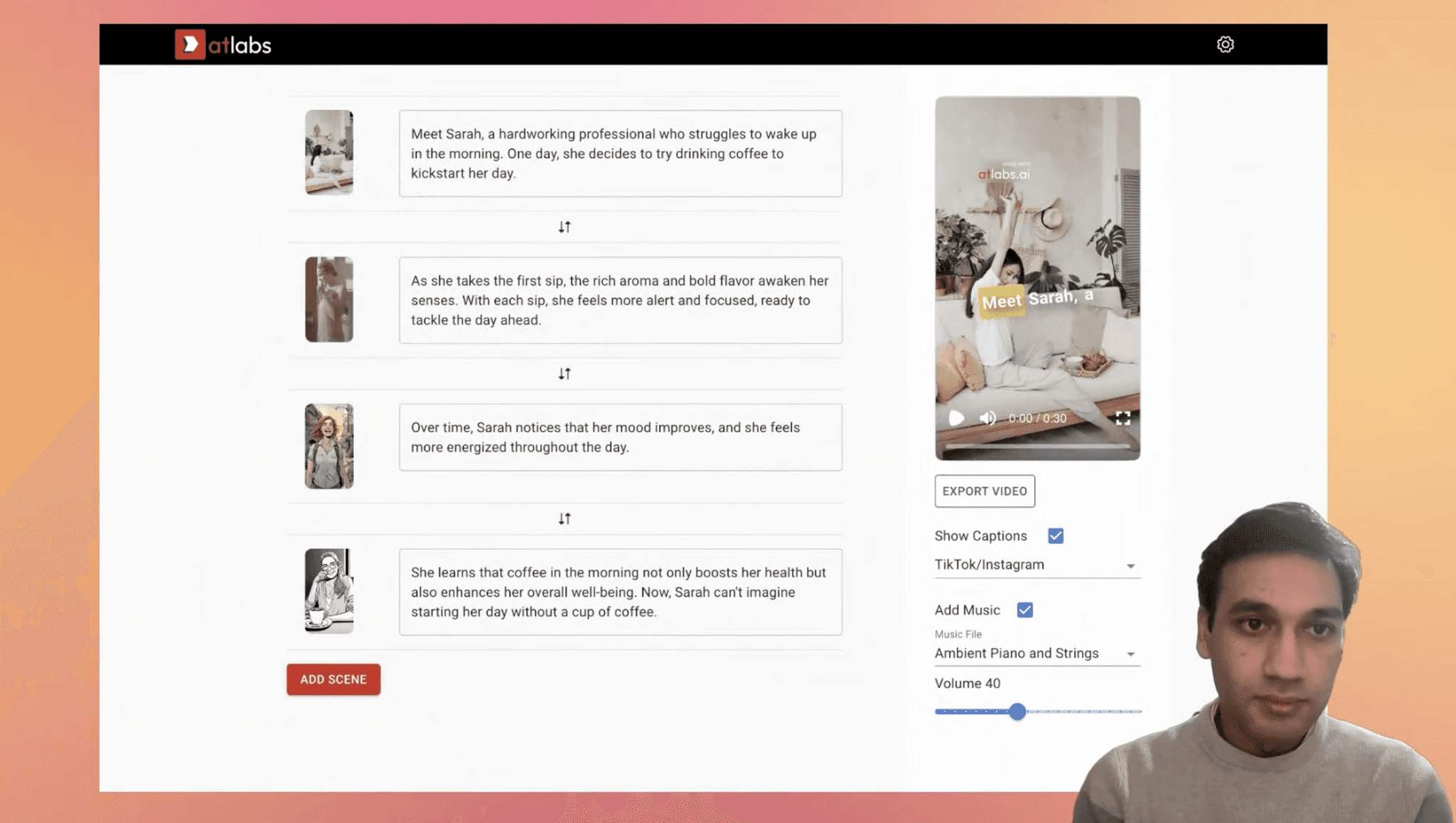Disable the Add Music checkbox
Viewport: 1456px width, 823px height.
[x=1024, y=609]
